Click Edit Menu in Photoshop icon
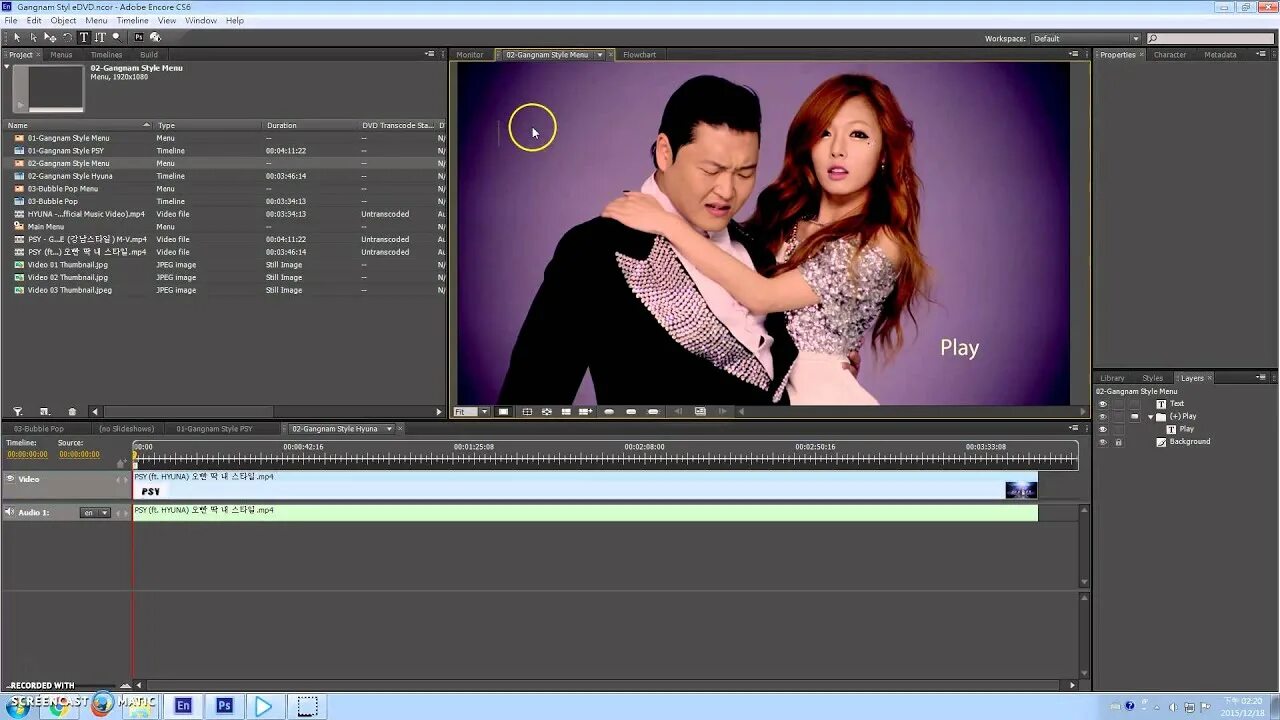 pyautogui.click(x=139, y=37)
